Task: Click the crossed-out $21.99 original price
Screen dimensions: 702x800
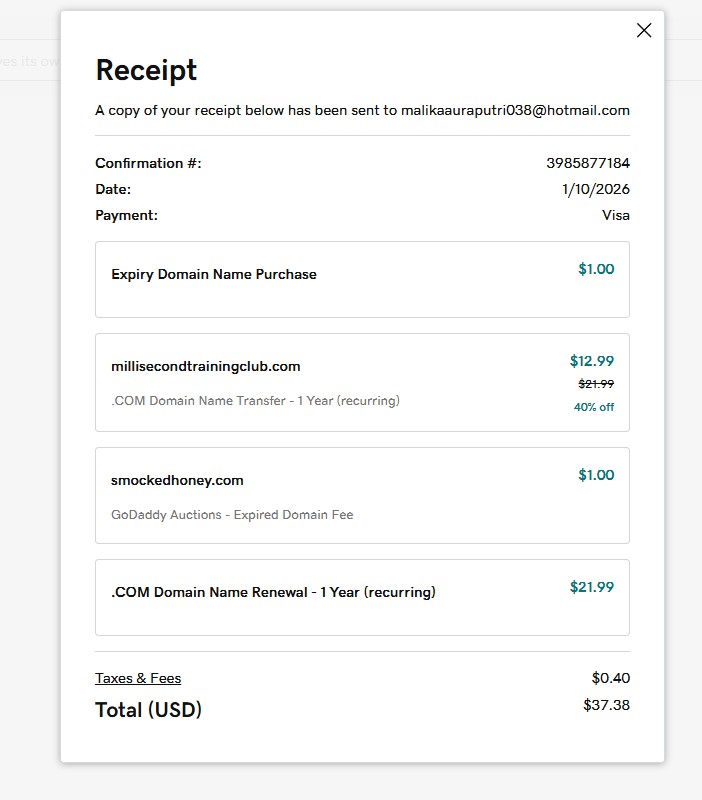Action: (x=596, y=384)
